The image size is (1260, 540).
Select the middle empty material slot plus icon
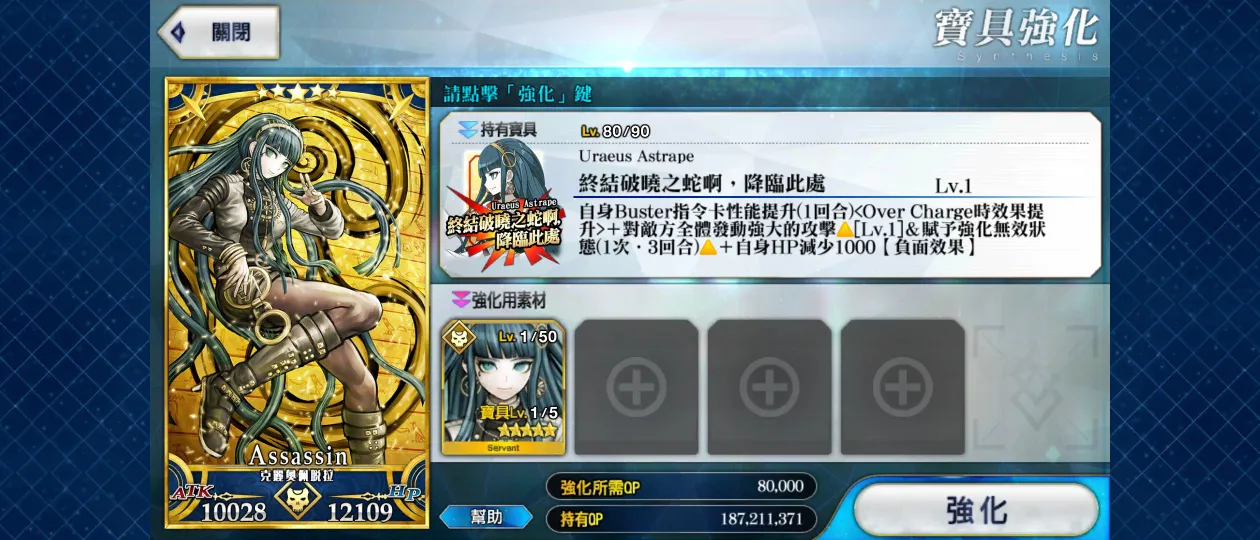coord(769,386)
